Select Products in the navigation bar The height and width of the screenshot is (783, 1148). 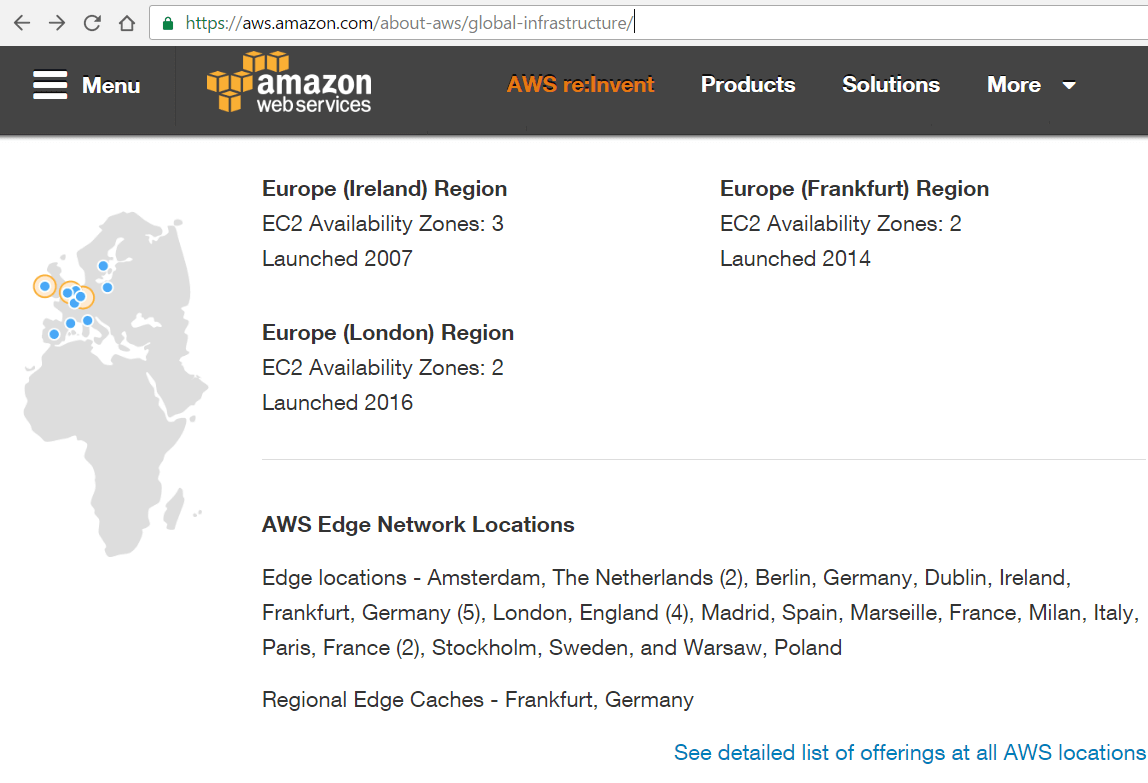[x=748, y=85]
